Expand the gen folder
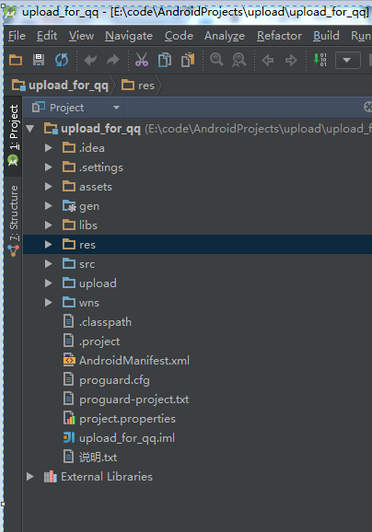 tap(49, 206)
